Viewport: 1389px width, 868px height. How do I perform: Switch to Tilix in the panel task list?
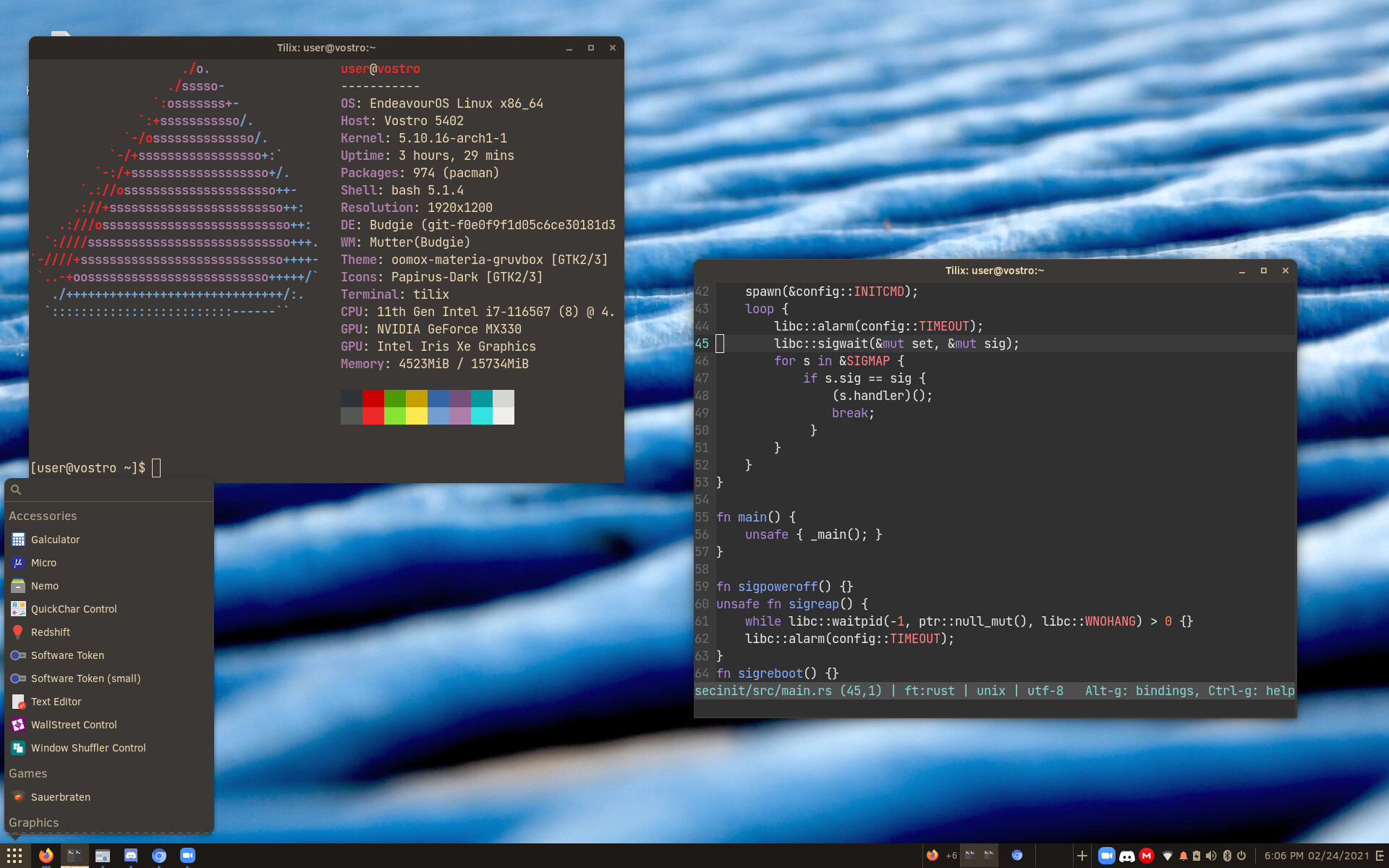click(74, 856)
